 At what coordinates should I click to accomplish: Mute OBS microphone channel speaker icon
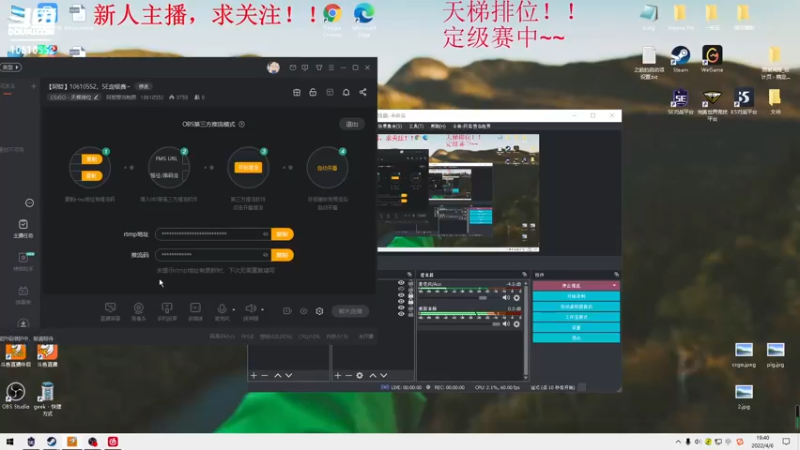[506, 298]
